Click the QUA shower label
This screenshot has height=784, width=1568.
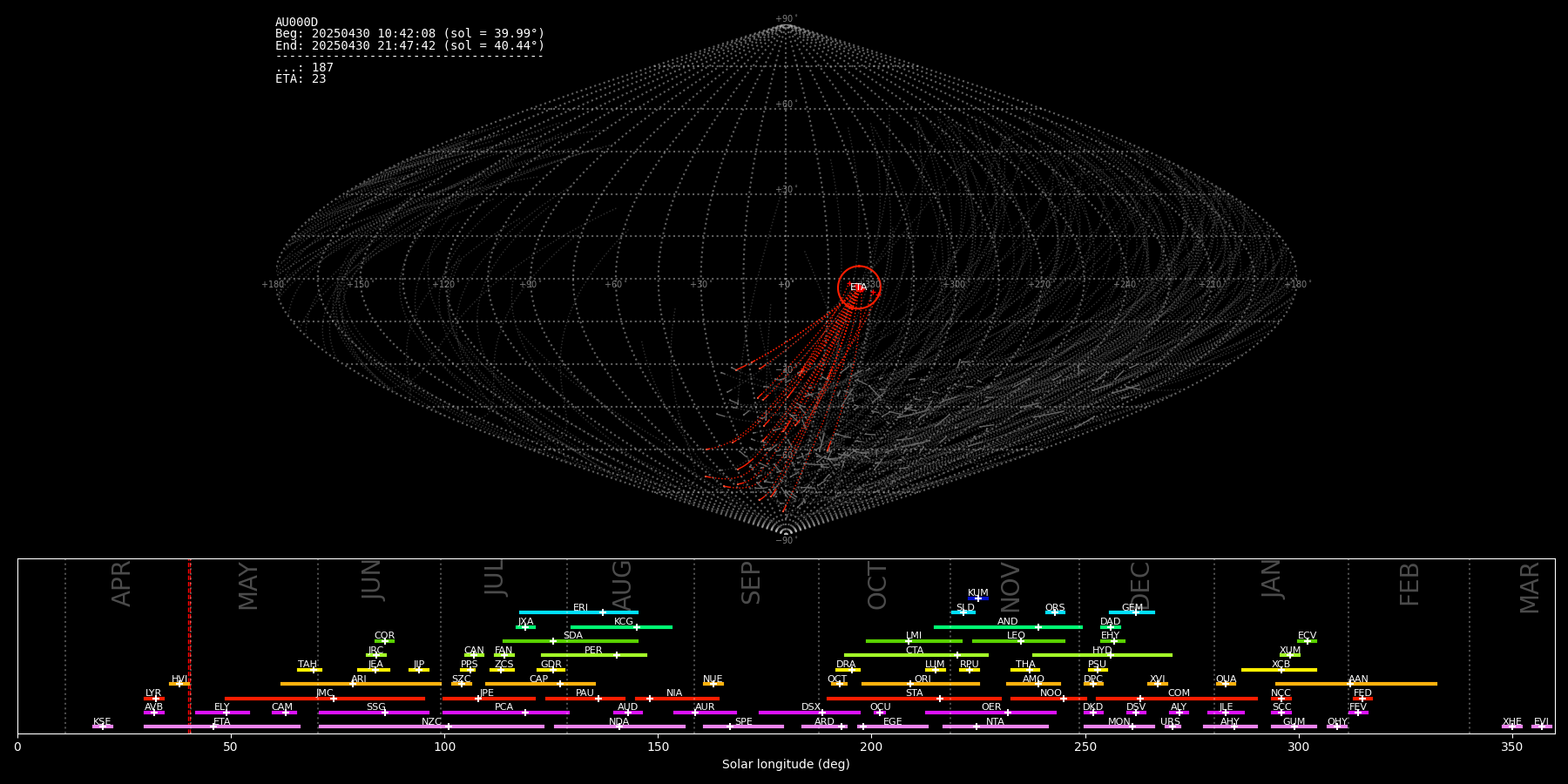(1227, 679)
